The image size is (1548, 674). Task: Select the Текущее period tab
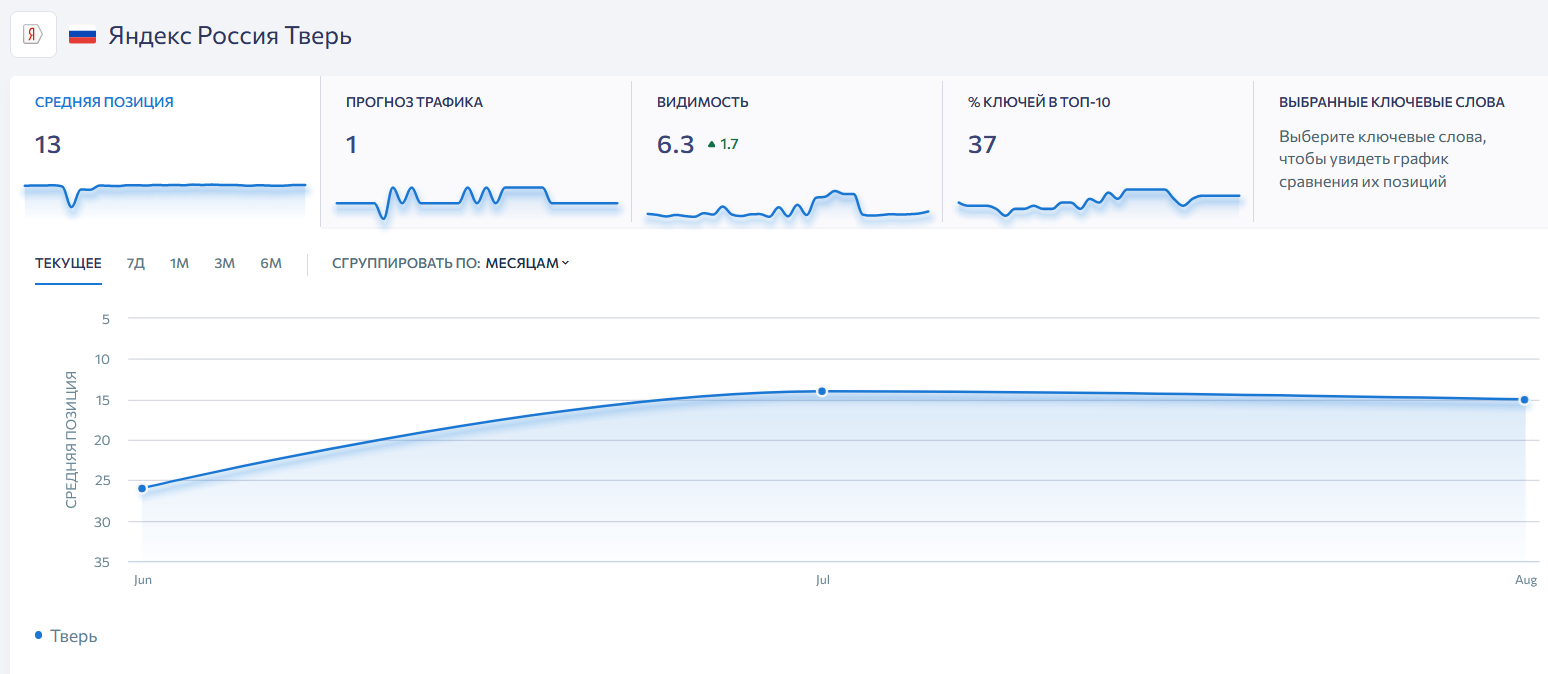point(68,264)
